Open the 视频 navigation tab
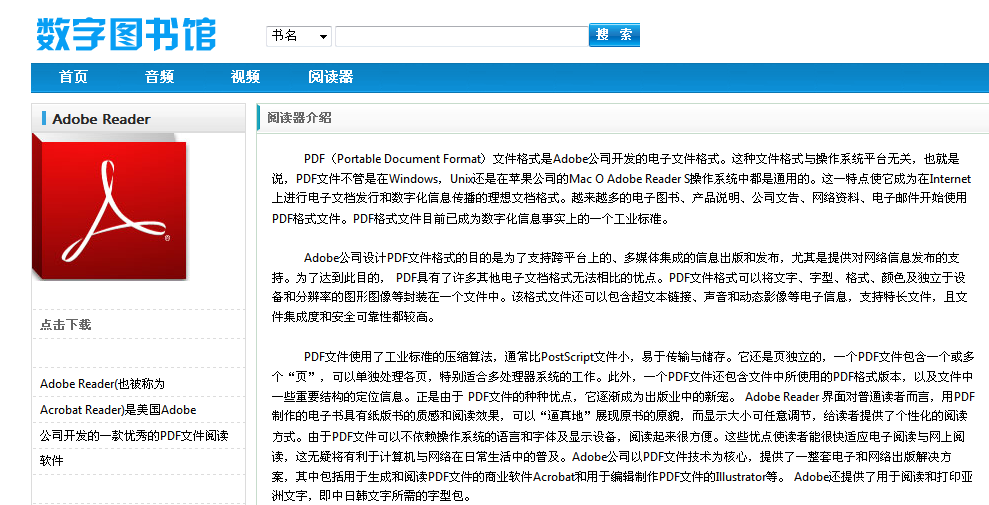The height and width of the screenshot is (505, 989). (245, 77)
